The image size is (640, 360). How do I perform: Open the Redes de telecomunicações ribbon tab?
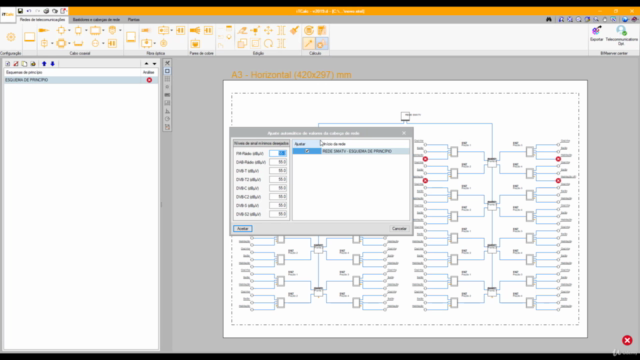click(42, 20)
